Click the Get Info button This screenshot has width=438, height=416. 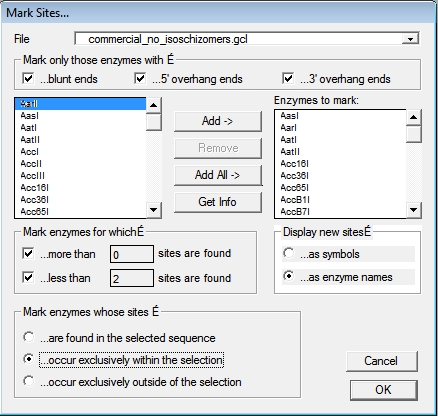click(218, 202)
